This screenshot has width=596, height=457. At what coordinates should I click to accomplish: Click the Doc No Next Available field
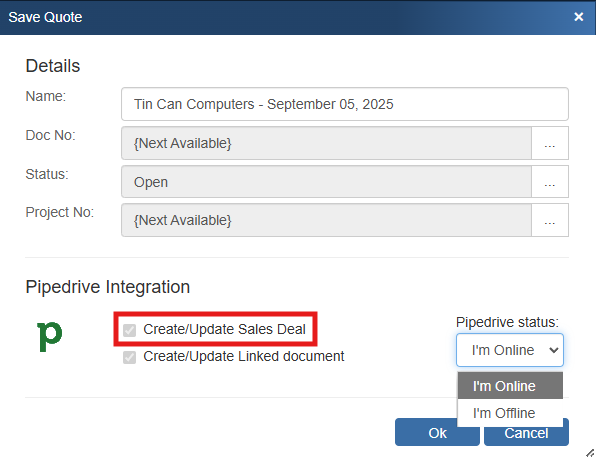pos(327,143)
